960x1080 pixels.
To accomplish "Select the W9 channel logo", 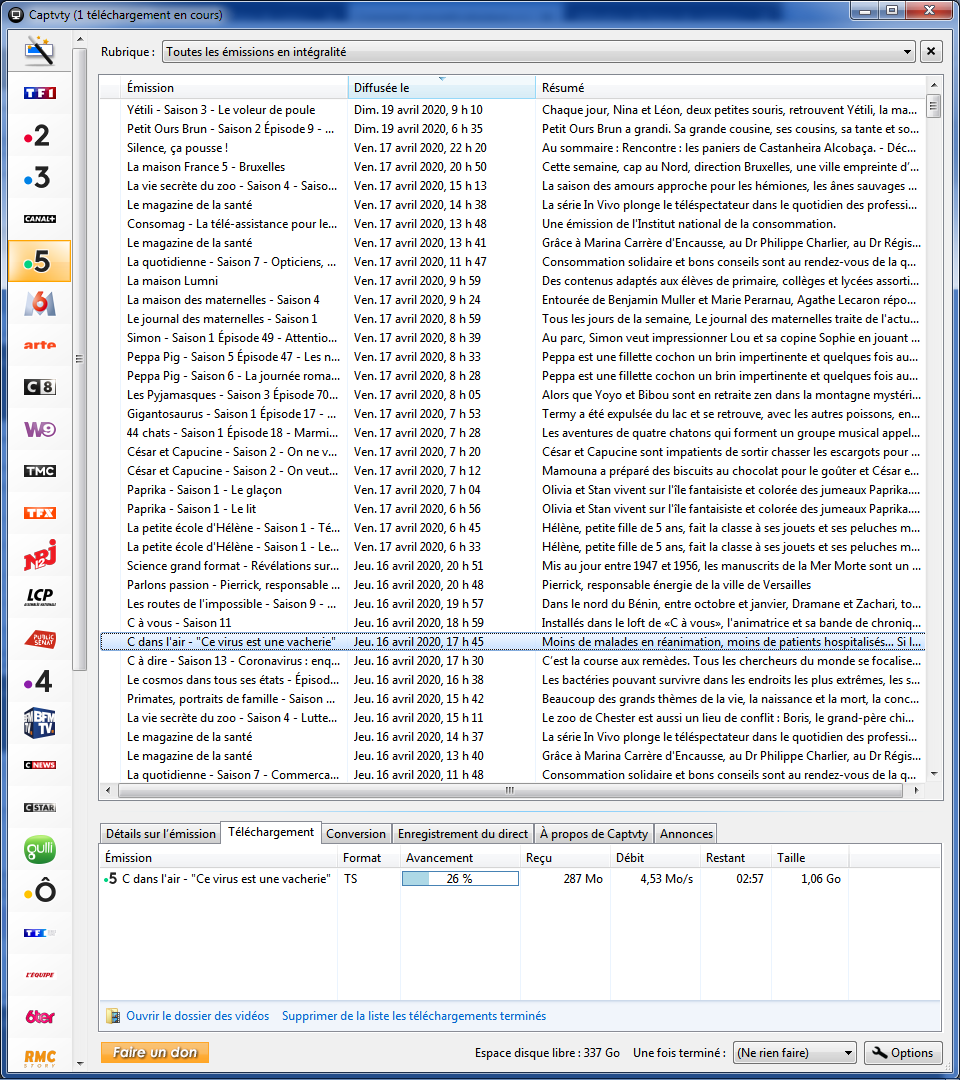I will 39,429.
